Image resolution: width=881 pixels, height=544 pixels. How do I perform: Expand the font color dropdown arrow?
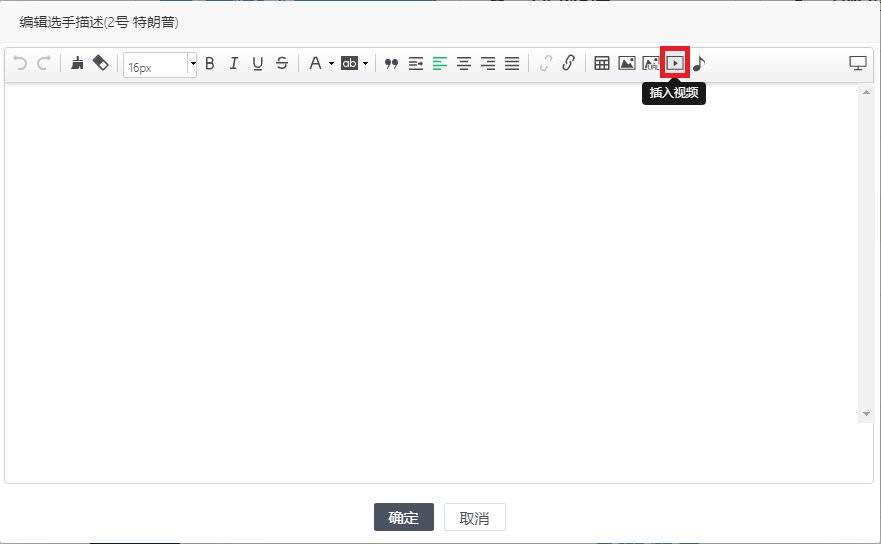click(331, 64)
